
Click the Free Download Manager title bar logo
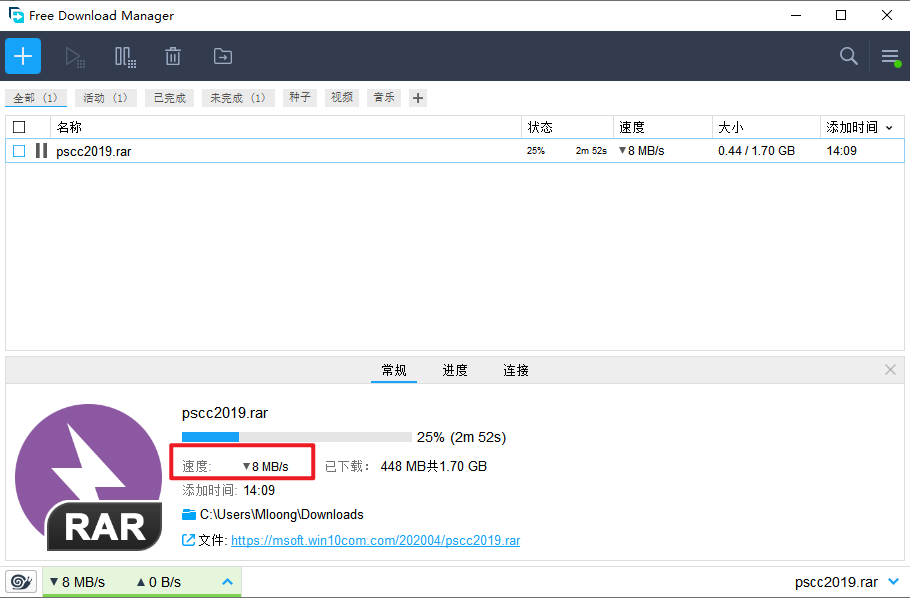click(x=16, y=15)
